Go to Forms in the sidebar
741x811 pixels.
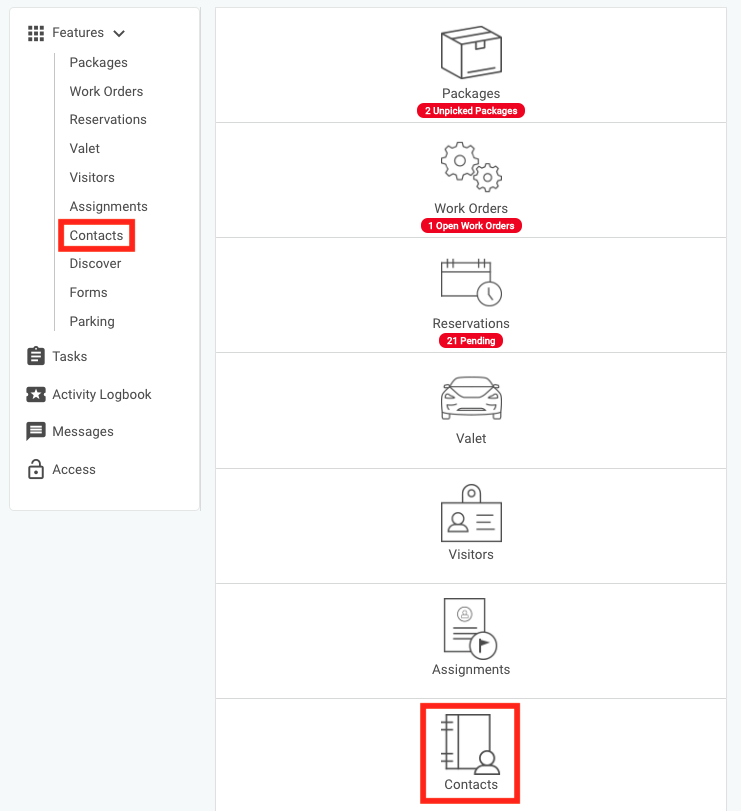pyautogui.click(x=88, y=293)
